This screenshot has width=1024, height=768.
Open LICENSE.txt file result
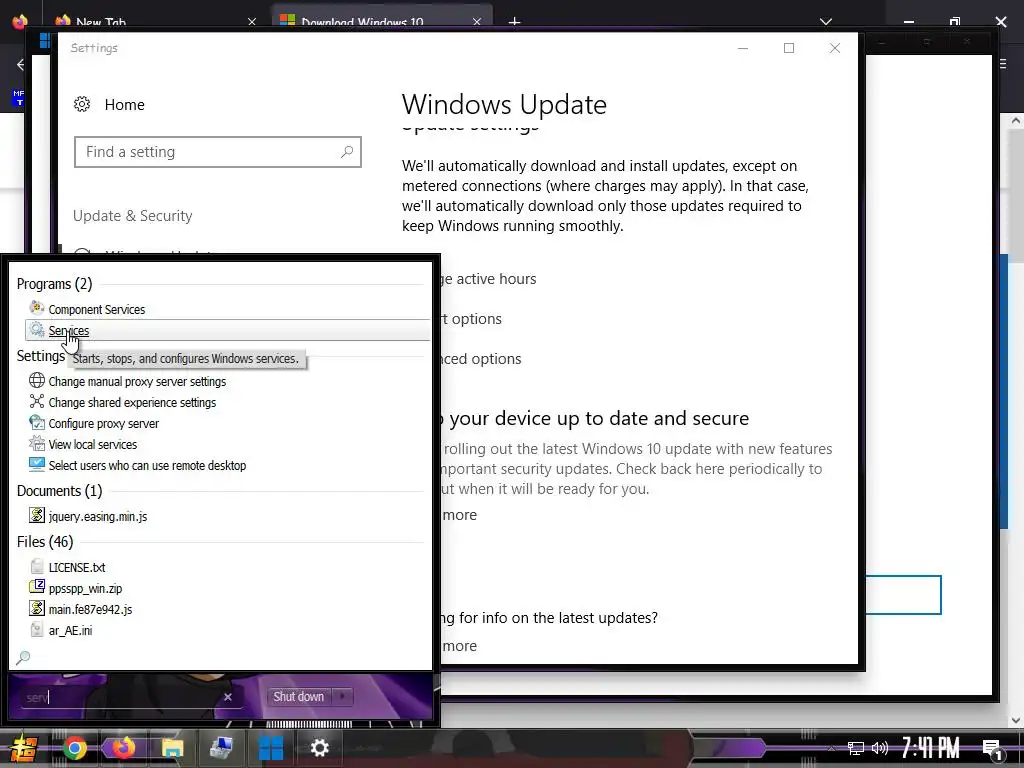pos(76,567)
